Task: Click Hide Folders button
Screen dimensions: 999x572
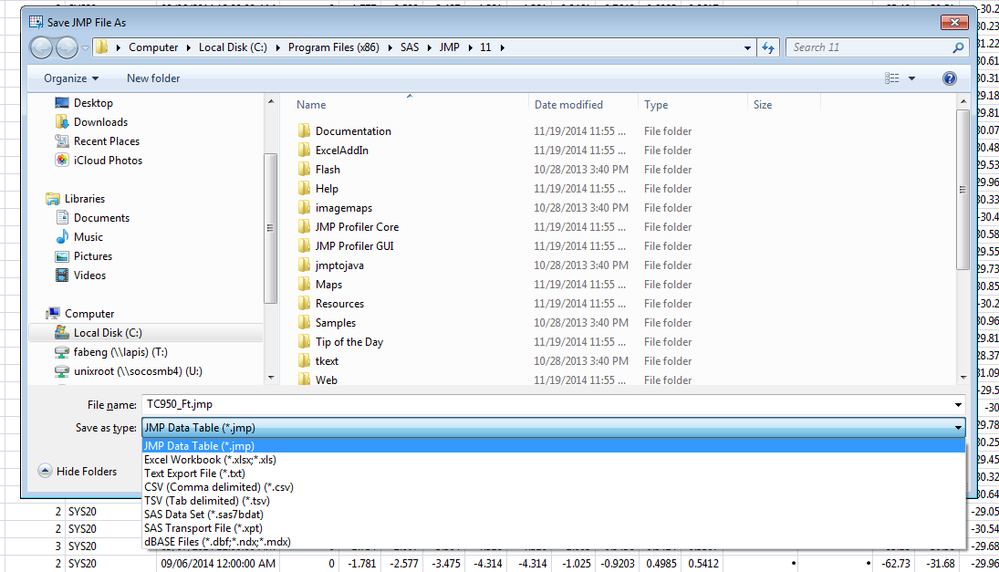Action: pyautogui.click(x=78, y=471)
